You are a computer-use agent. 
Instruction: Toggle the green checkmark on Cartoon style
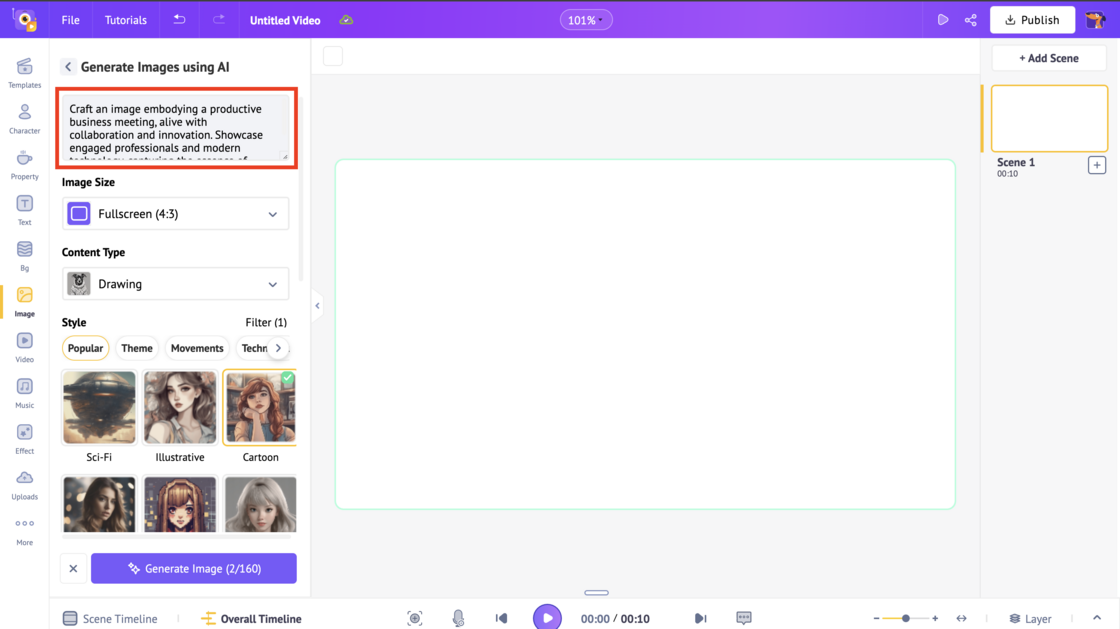click(x=288, y=380)
